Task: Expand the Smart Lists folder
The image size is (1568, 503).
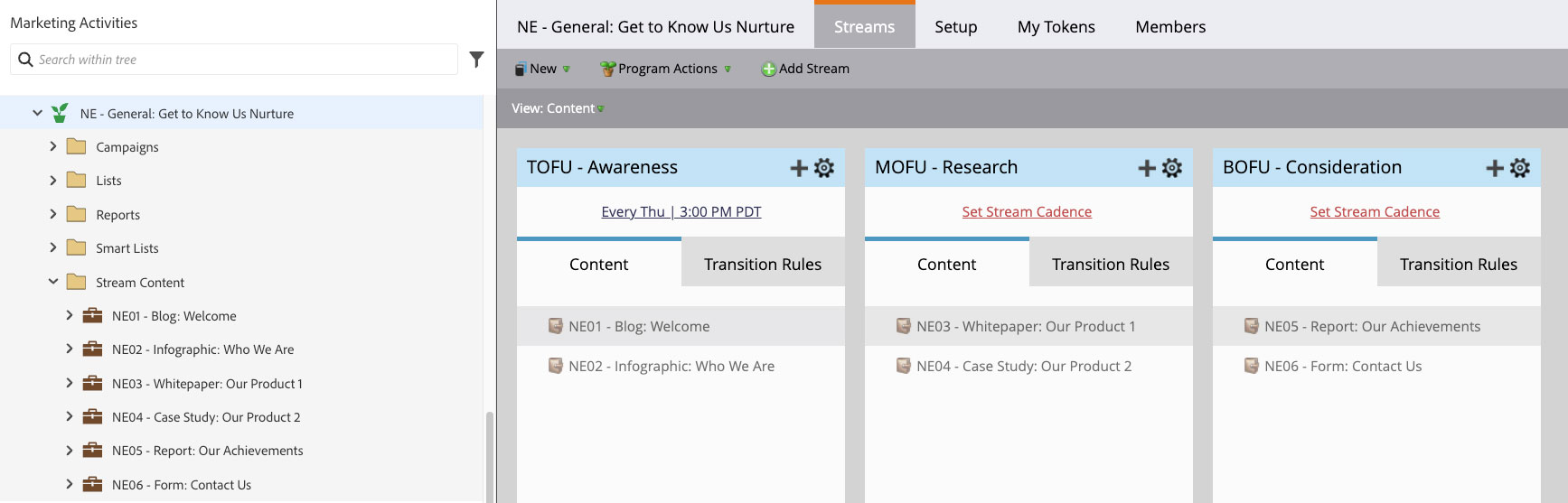Action: pyautogui.click(x=53, y=247)
